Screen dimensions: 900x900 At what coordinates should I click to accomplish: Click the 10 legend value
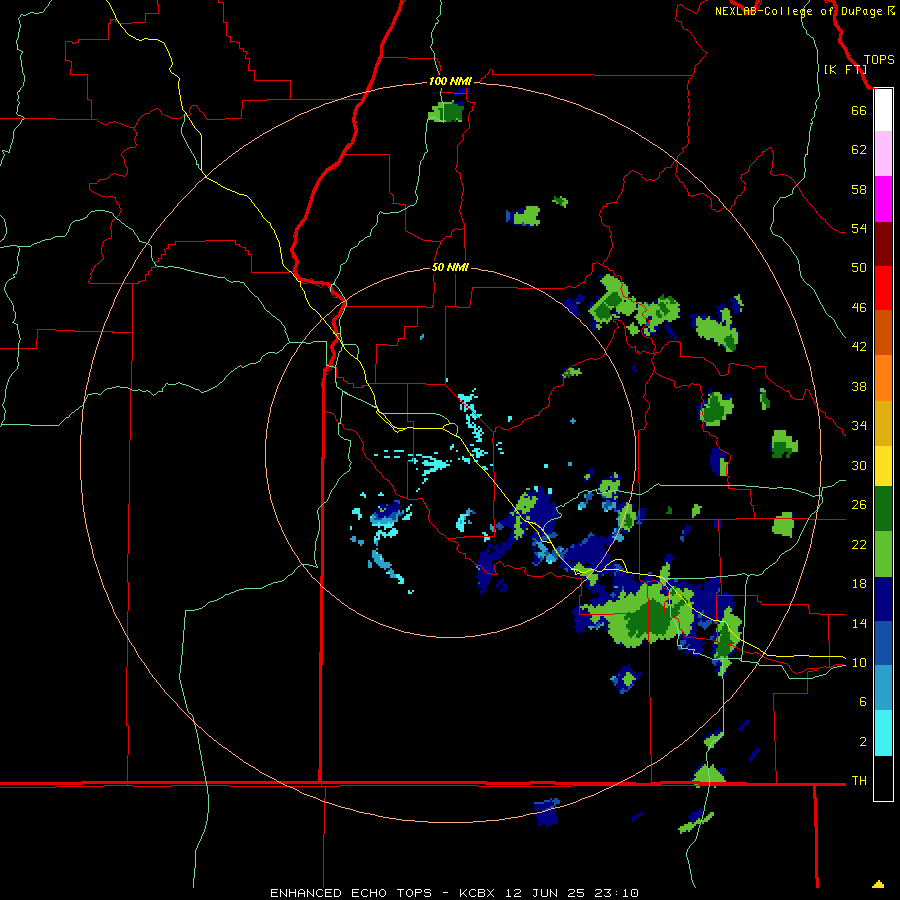coord(859,662)
